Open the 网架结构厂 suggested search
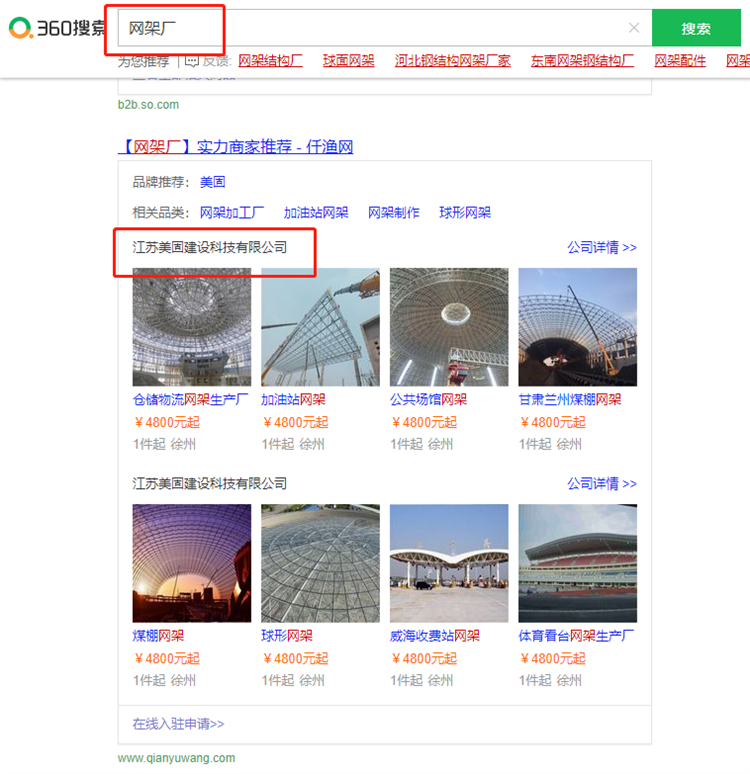 [x=270, y=61]
